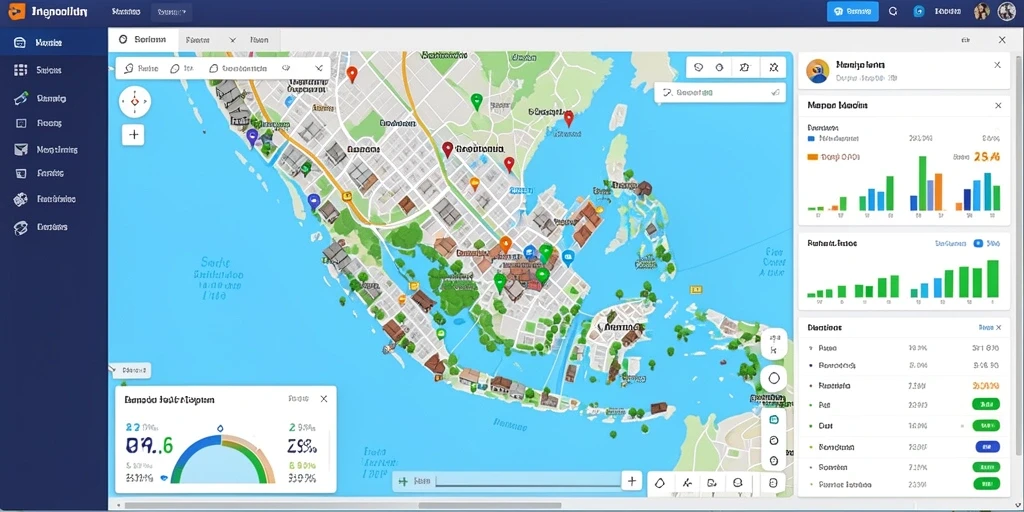Click the large circle button on the map's right edge

point(774,378)
